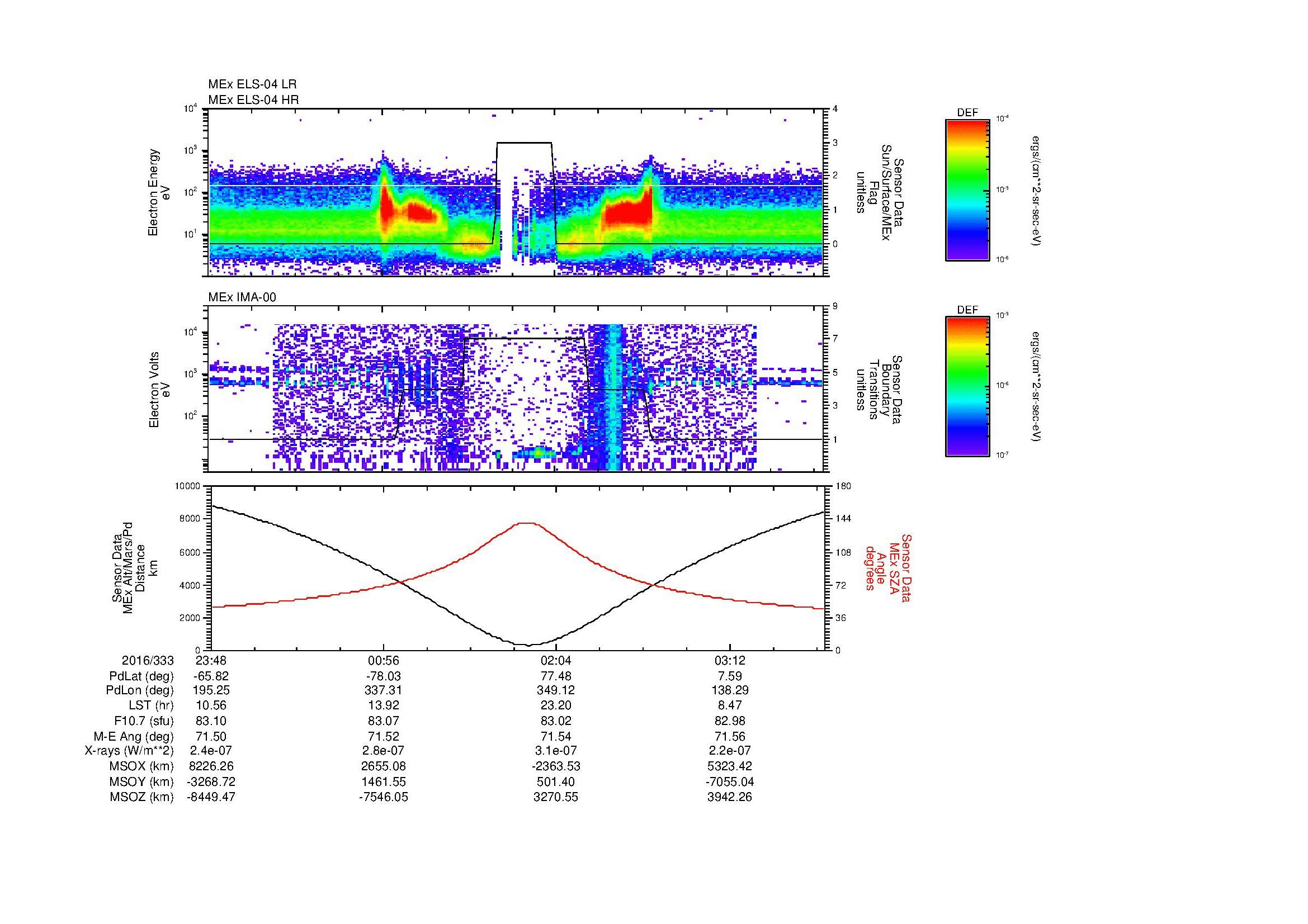Image resolution: width=1308 pixels, height=924 pixels.
Task: Click the PdLon value 349.12
Action: (556, 690)
